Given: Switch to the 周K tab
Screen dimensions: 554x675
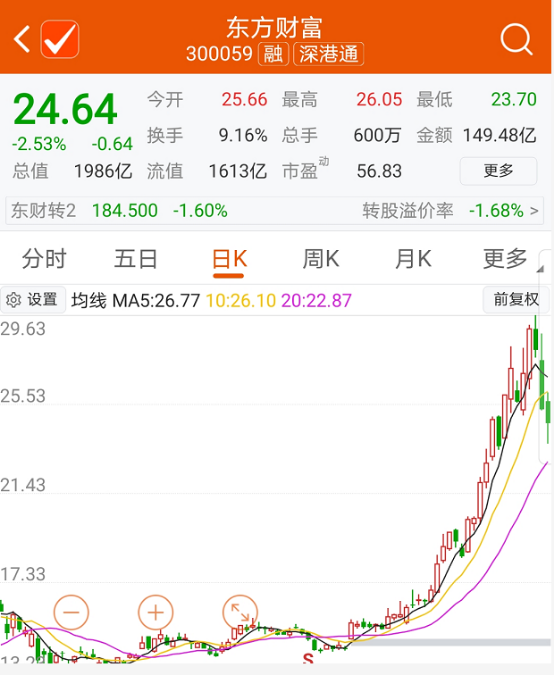Looking at the screenshot, I should (321, 259).
